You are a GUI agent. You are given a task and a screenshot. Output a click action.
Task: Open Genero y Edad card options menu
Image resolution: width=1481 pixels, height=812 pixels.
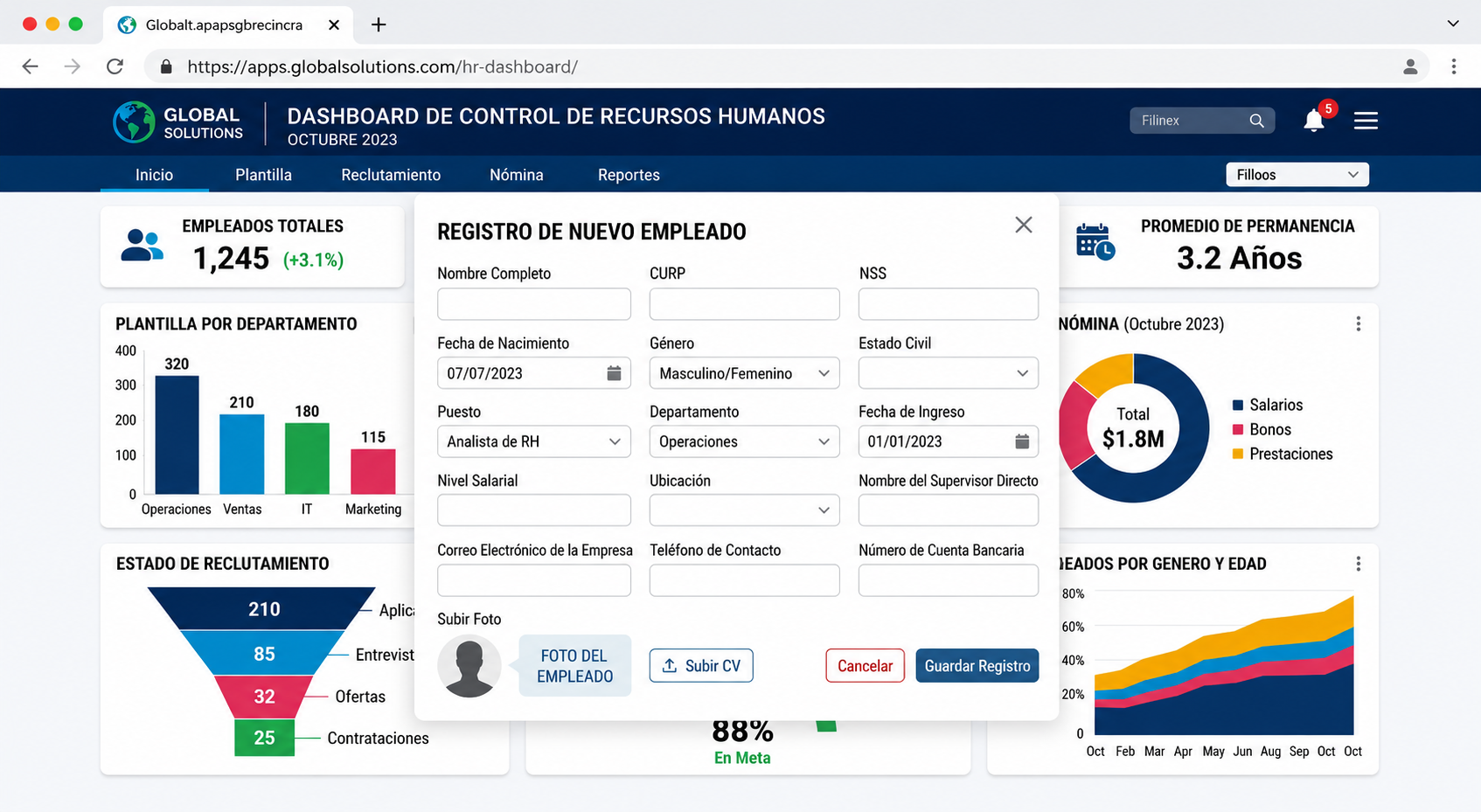(1358, 564)
